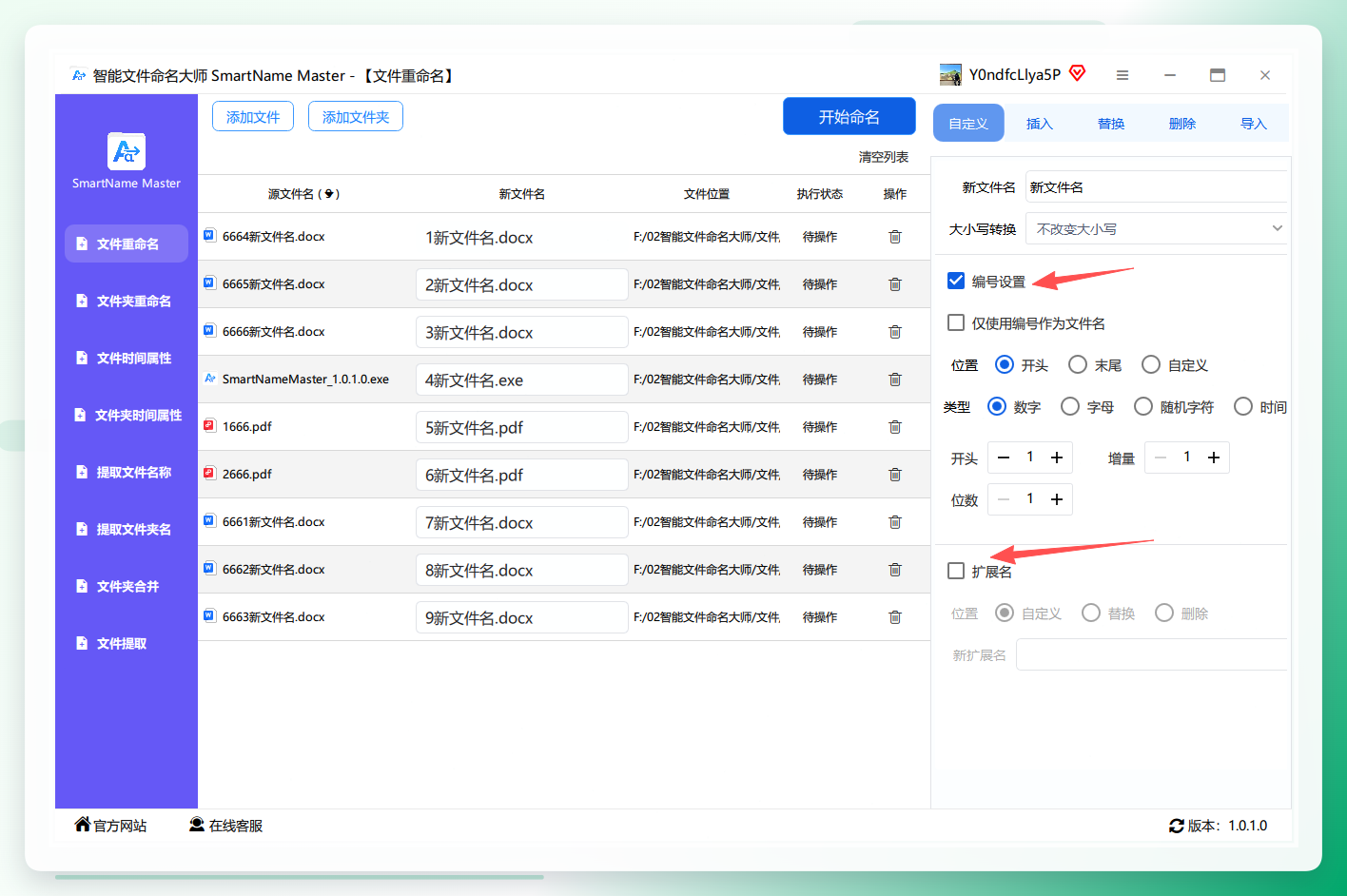This screenshot has width=1347, height=896.
Task: Increase the 位数 digit count
Action: [x=1057, y=499]
